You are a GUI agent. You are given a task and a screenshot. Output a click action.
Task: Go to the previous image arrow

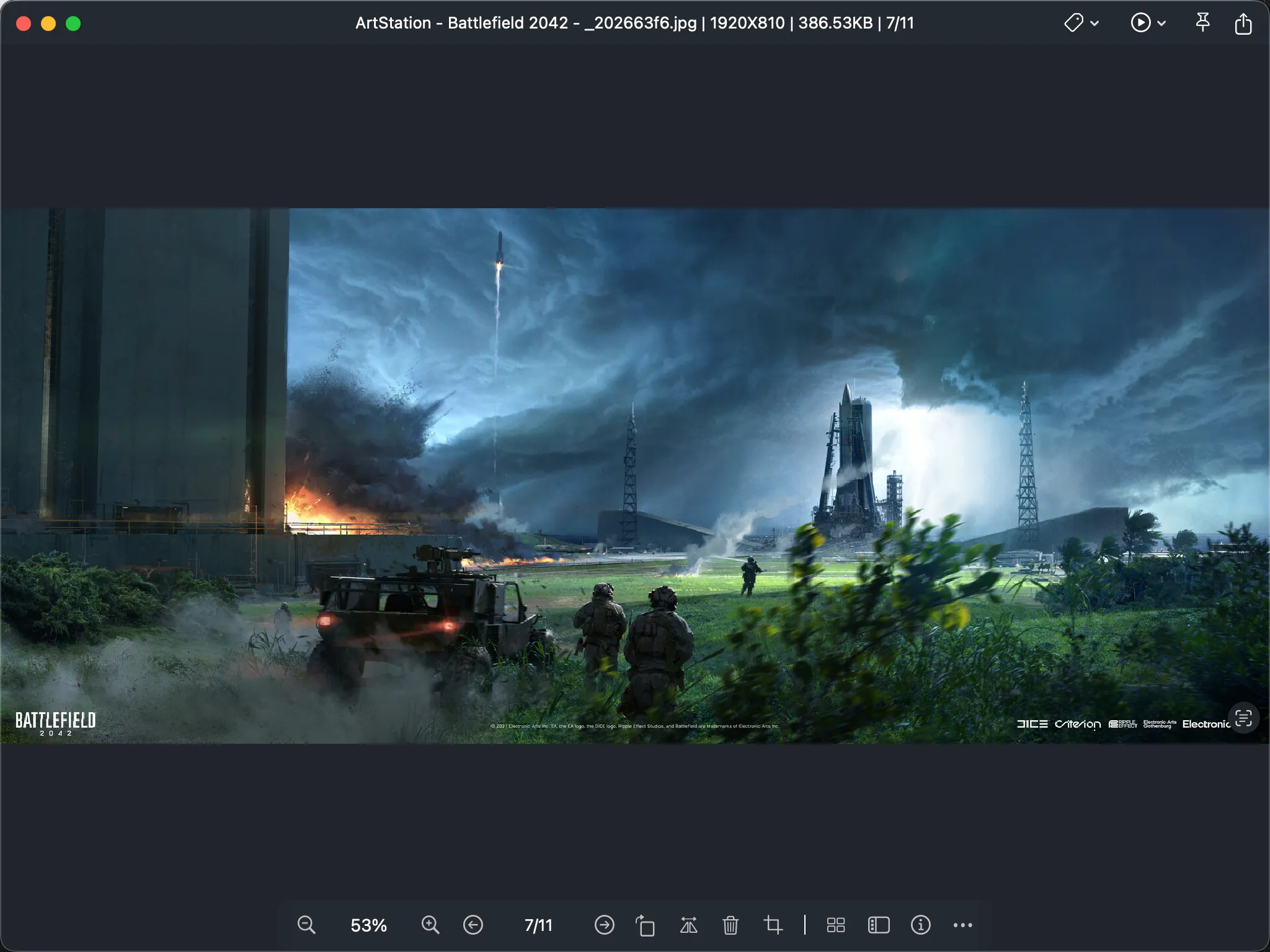[473, 925]
